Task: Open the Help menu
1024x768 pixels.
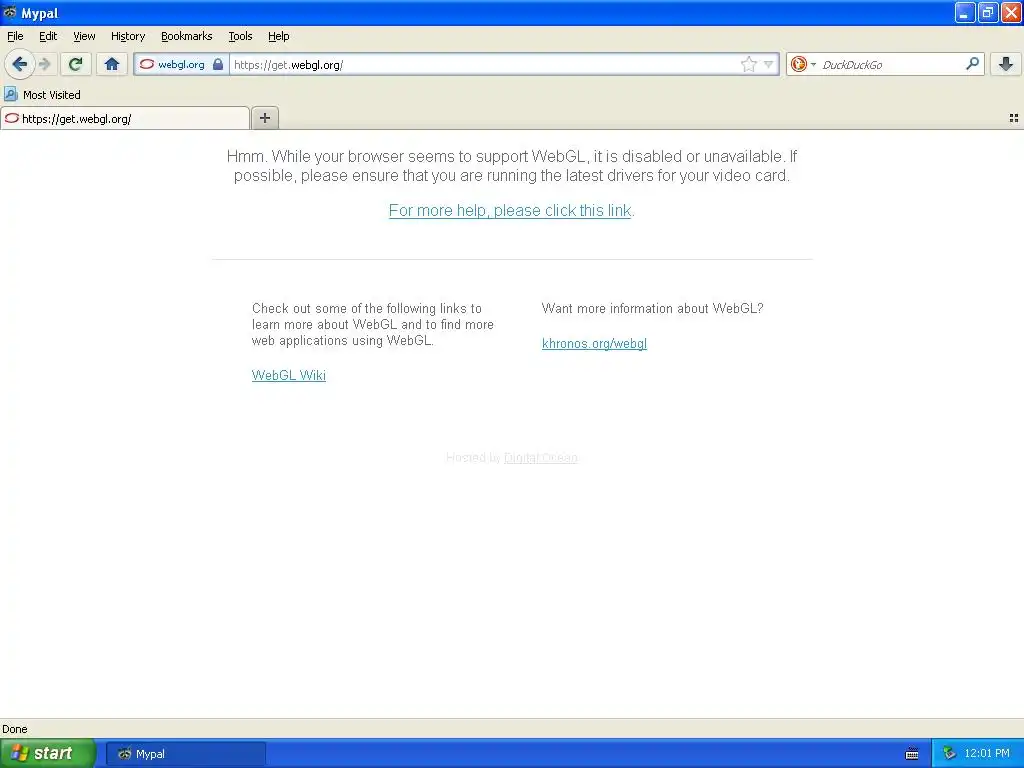Action: (x=279, y=36)
